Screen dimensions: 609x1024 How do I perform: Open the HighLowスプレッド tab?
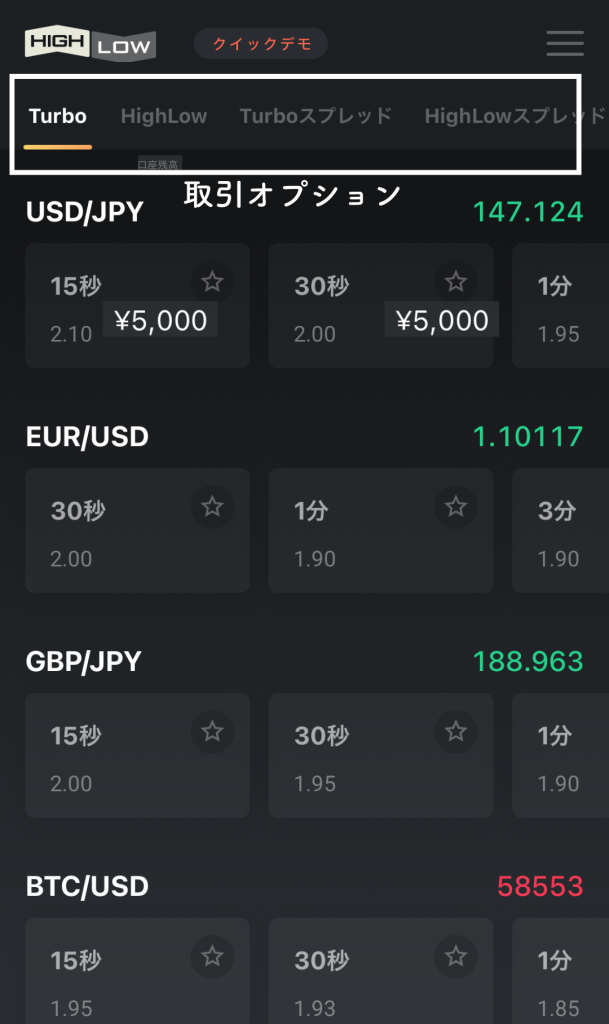point(514,116)
